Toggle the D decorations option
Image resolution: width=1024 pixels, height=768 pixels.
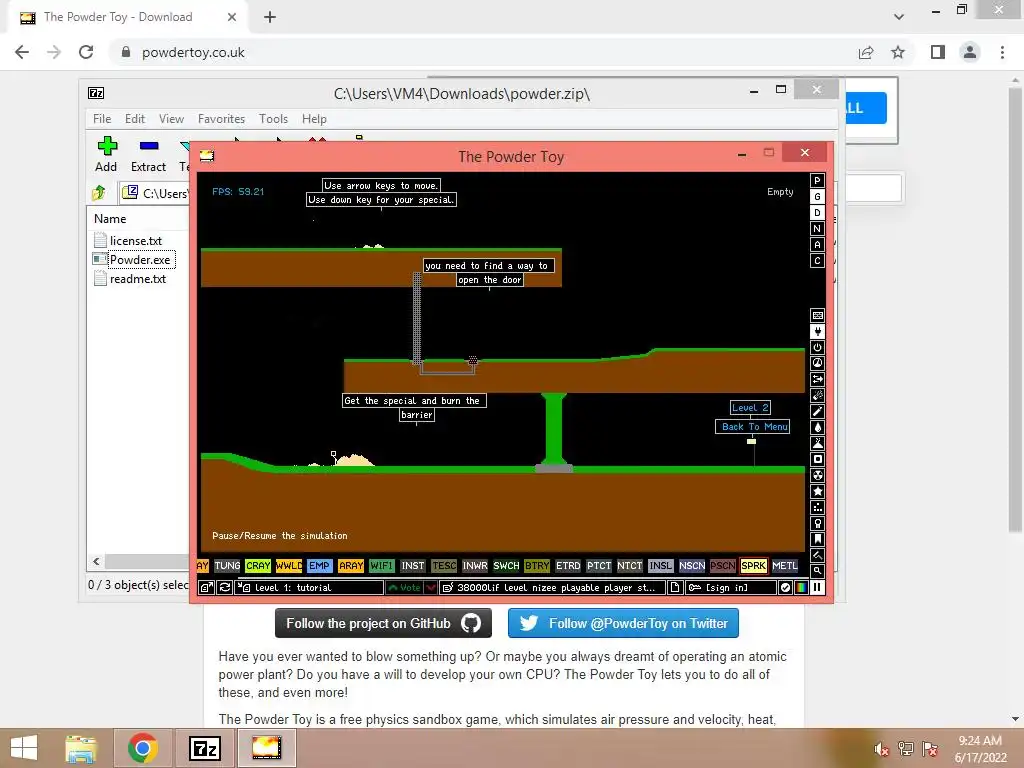click(817, 213)
